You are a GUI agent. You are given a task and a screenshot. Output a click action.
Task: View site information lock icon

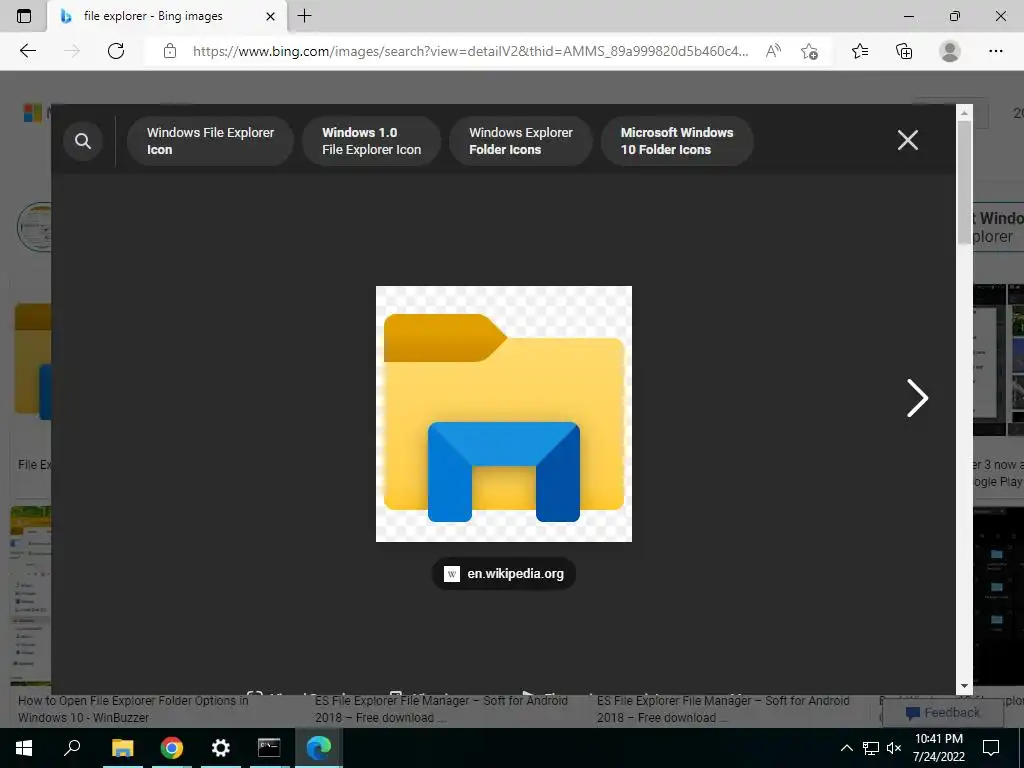tap(170, 51)
